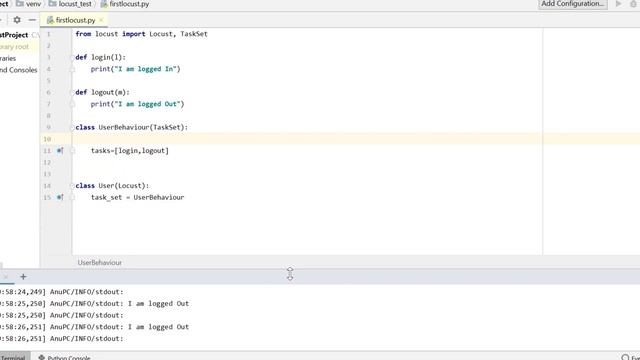Viewport: 640px width, 360px height.
Task: Open the Add Configuration dropdown
Action: click(x=573, y=4)
